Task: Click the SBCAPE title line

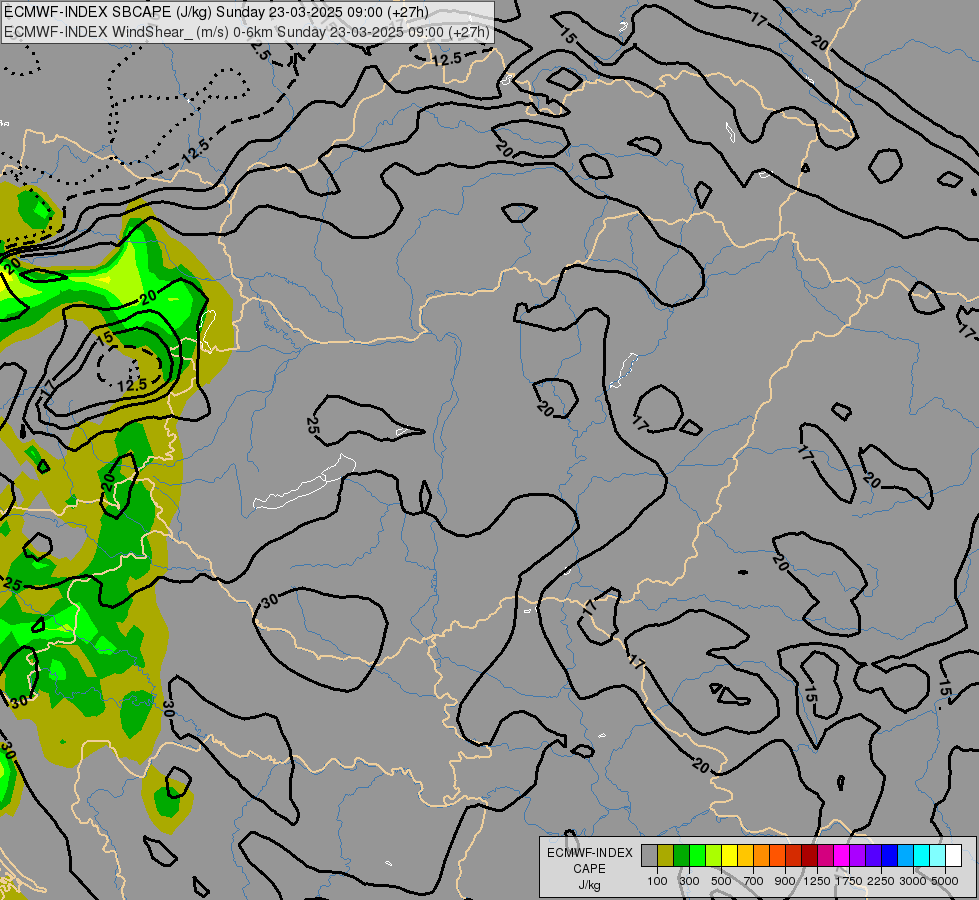Action: [216, 12]
